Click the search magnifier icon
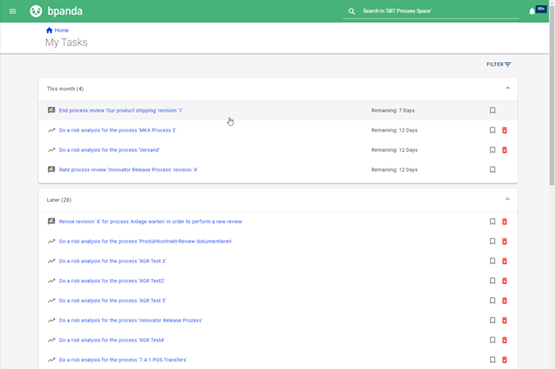Screen dimensions: 555x369 [x=351, y=11]
